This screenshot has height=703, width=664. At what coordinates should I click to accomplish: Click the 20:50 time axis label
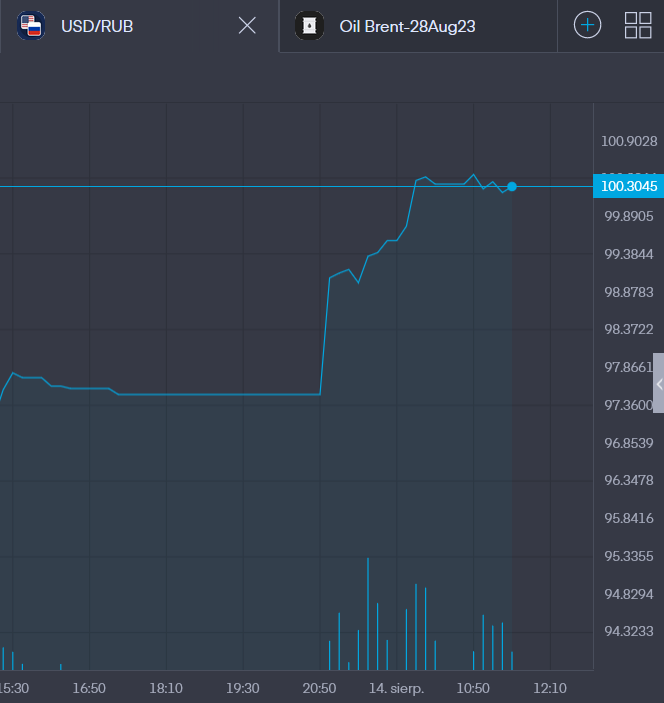point(320,688)
